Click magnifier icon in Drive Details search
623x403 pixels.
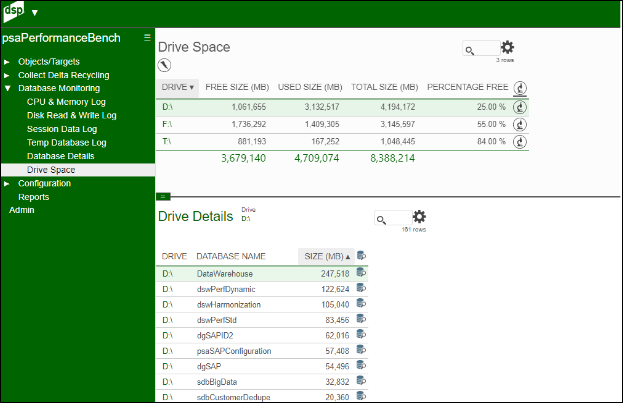click(x=381, y=220)
